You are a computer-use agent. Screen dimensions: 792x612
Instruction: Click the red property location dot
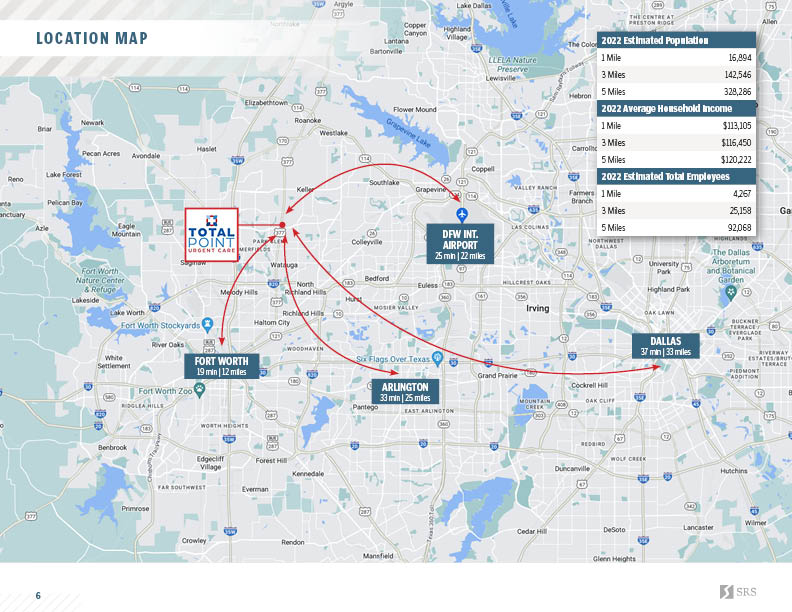(282, 225)
